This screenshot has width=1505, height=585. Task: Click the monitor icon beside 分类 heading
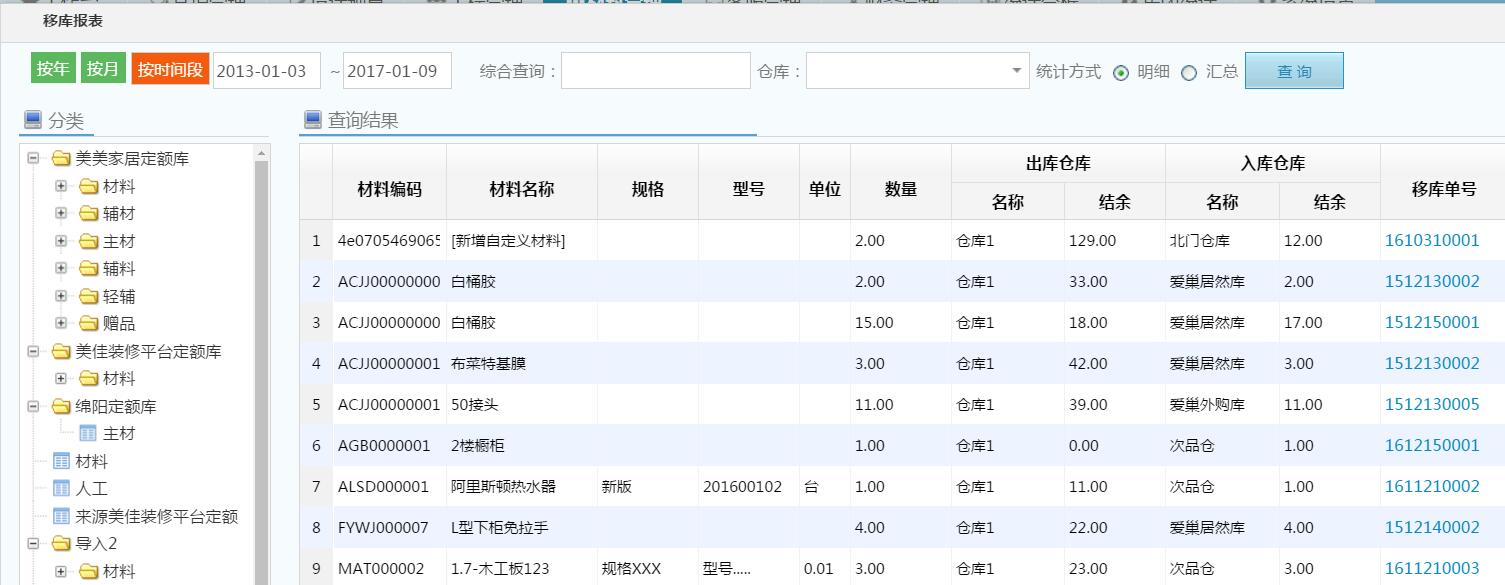(x=33, y=121)
